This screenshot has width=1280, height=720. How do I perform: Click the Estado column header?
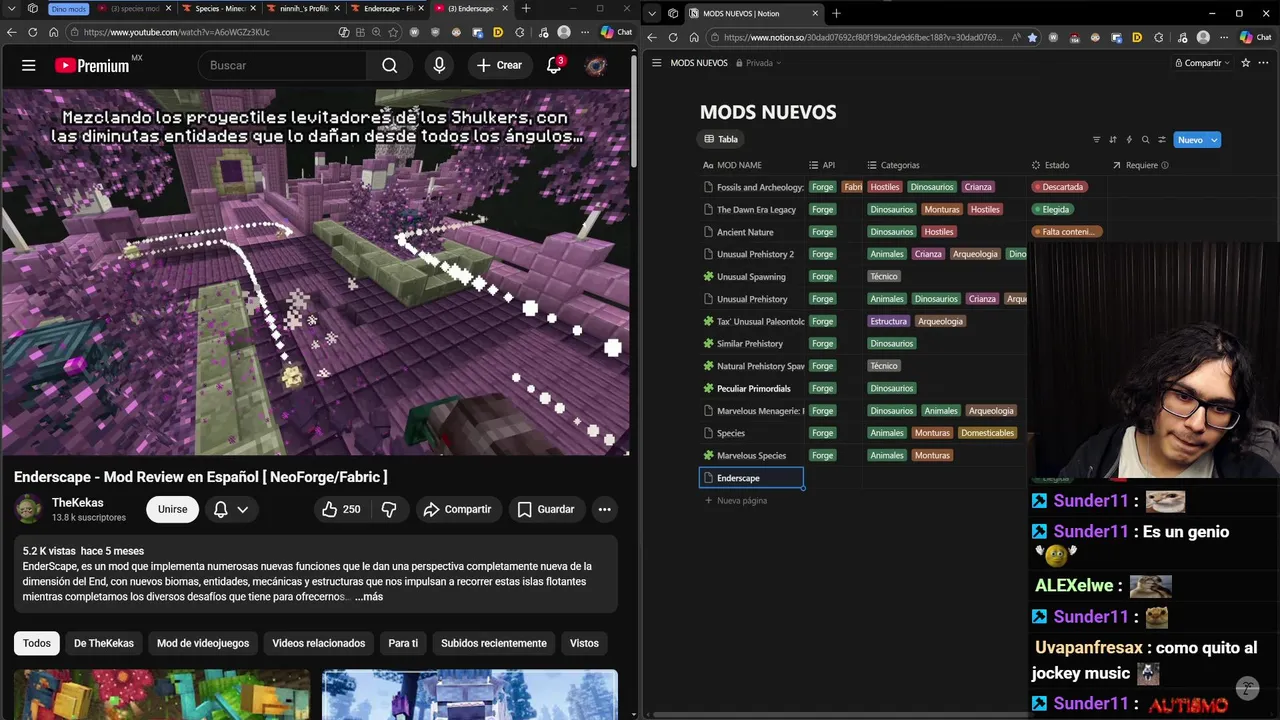pyautogui.click(x=1050, y=165)
